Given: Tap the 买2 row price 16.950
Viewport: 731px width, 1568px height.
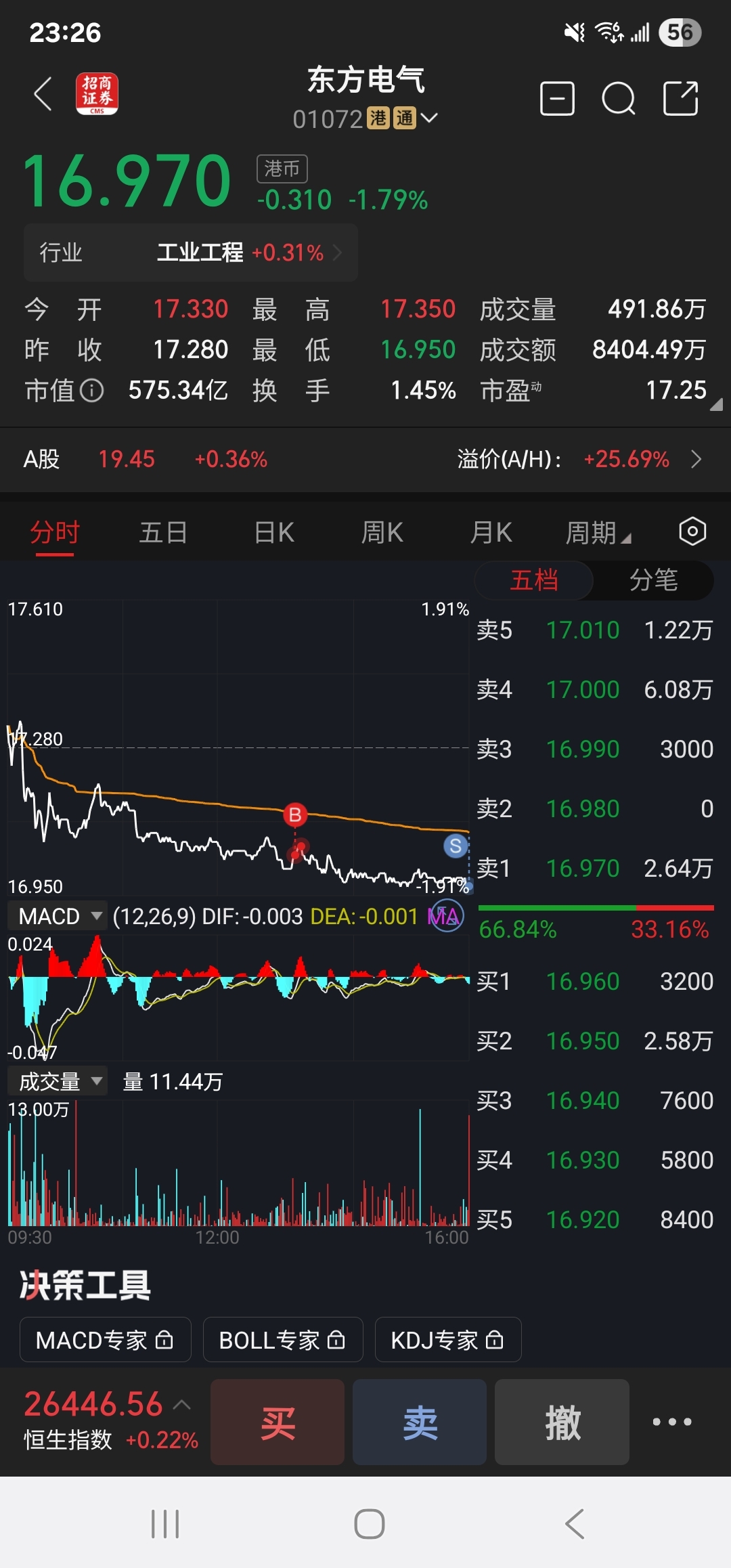Looking at the screenshot, I should pos(583,1041).
